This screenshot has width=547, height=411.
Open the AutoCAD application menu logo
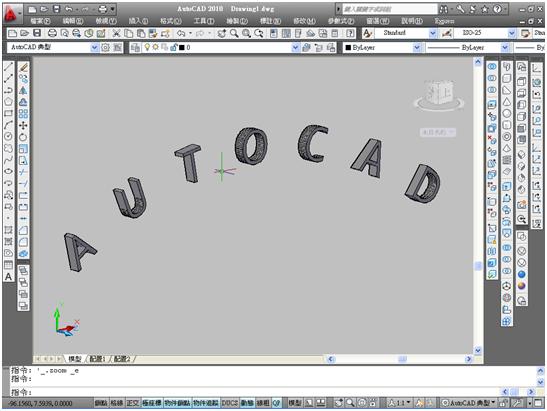pos(11,14)
